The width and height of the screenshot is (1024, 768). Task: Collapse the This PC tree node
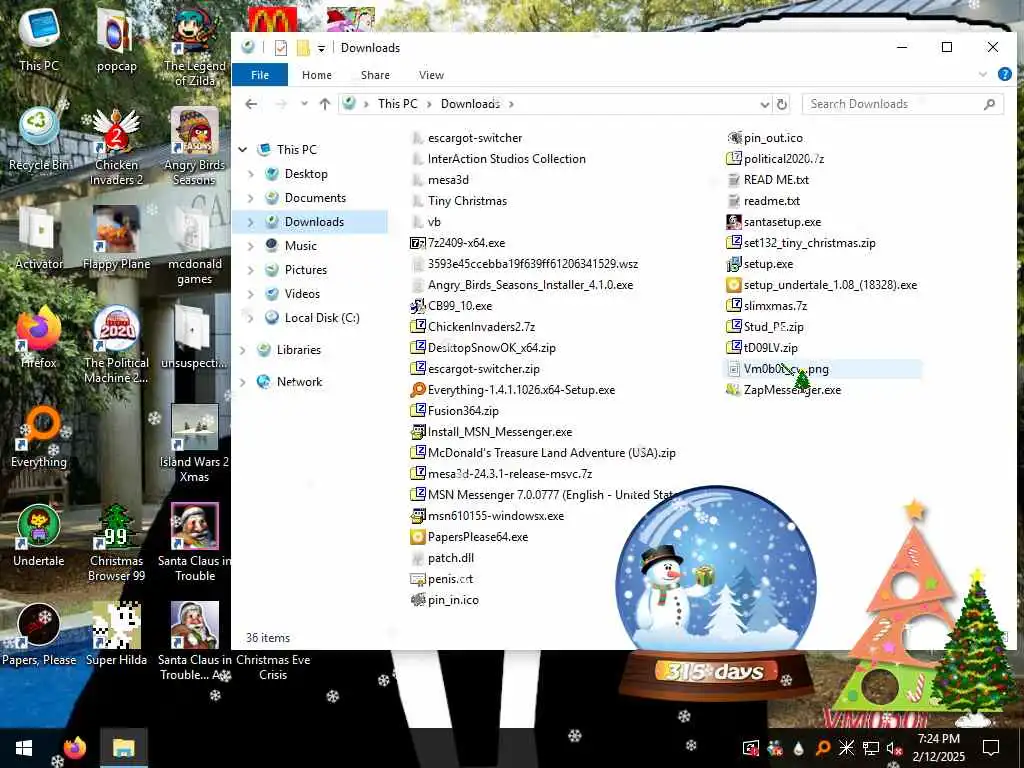(243, 150)
